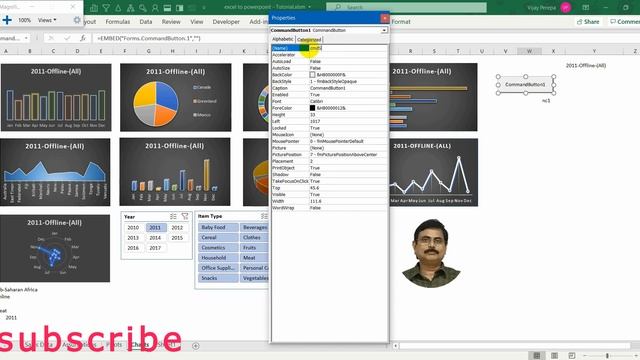Toggle Snacks in Item Type slicer
Image resolution: width=640 pixels, height=360 pixels.
click(x=218, y=278)
